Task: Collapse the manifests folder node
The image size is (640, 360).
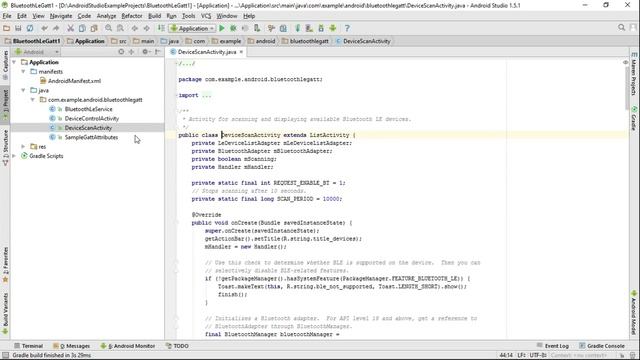Action: 23,71
